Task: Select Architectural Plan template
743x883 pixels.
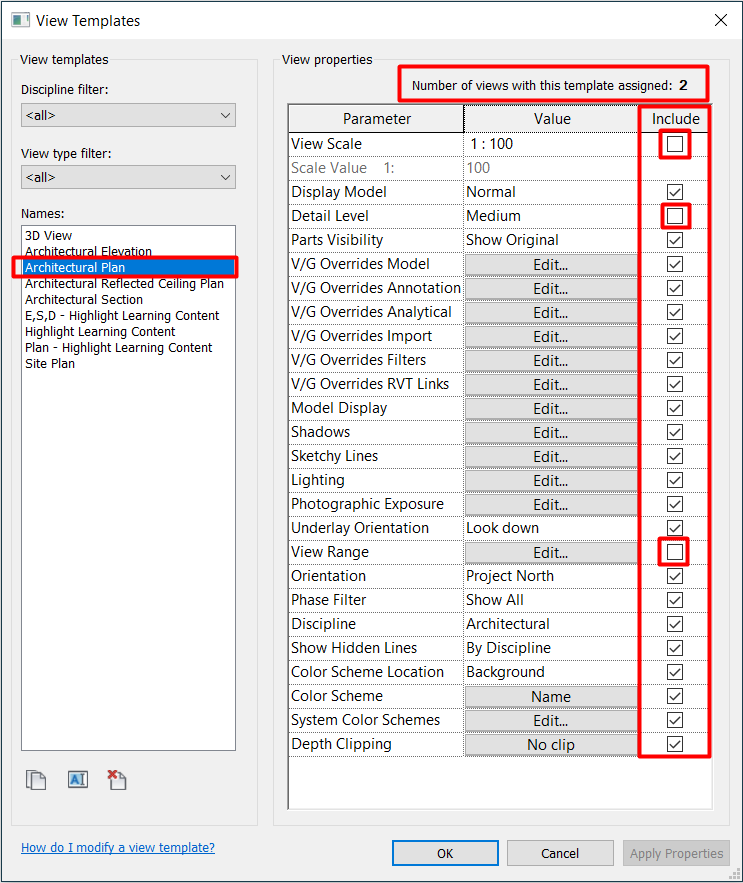Action: pyautogui.click(x=128, y=267)
